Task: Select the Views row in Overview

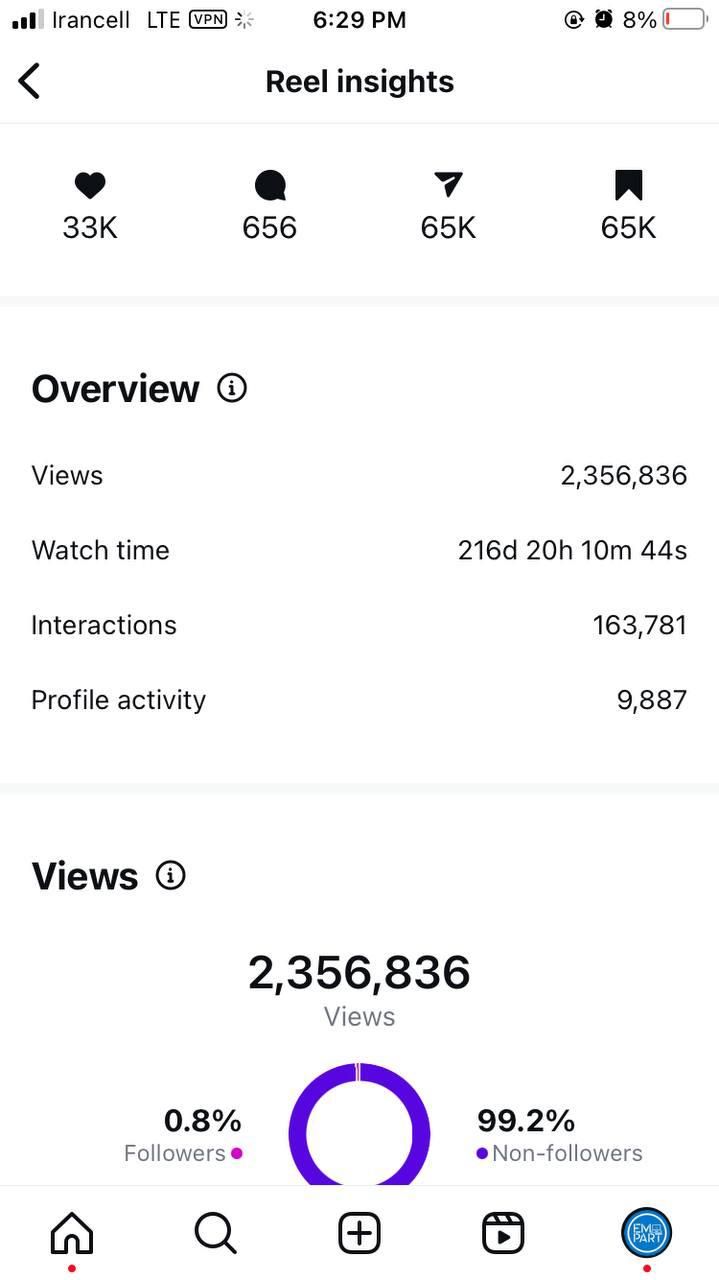Action: pyautogui.click(x=359, y=475)
